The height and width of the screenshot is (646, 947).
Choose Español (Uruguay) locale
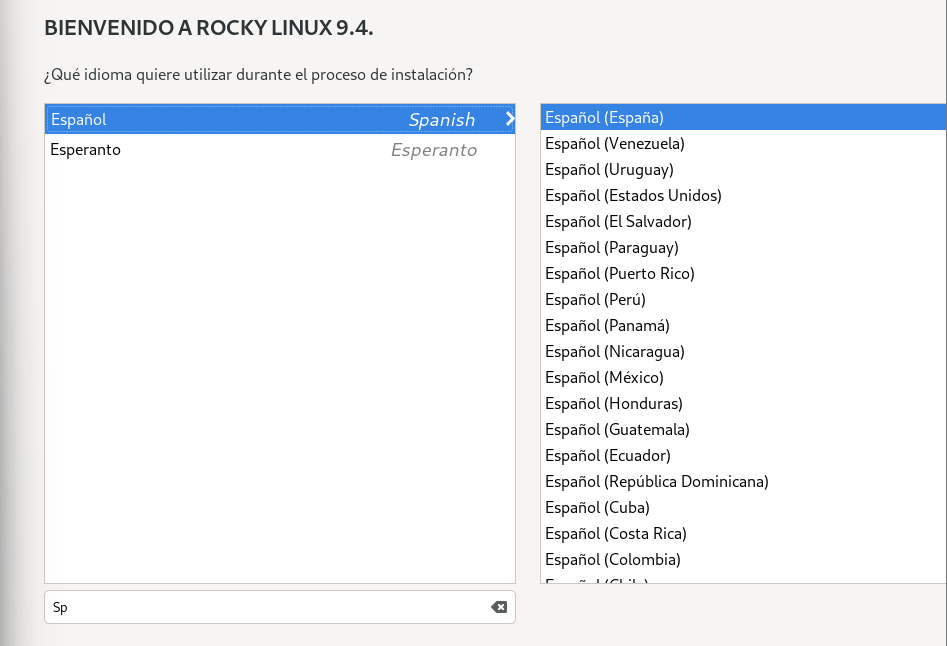(743, 169)
